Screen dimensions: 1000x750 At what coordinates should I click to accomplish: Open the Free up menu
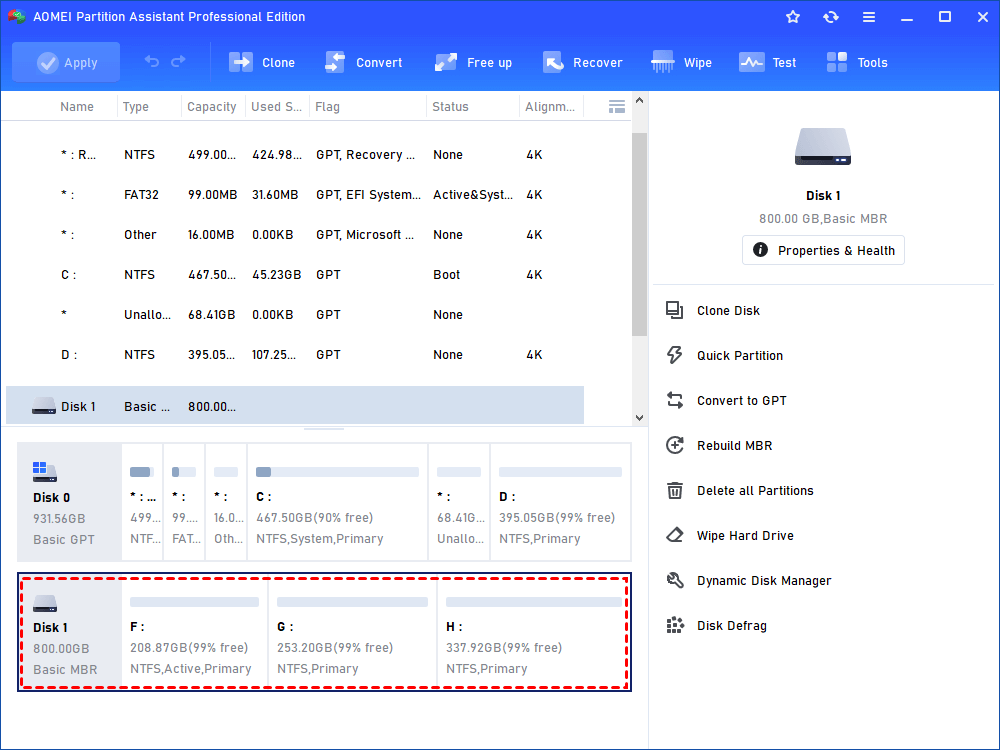coord(473,62)
